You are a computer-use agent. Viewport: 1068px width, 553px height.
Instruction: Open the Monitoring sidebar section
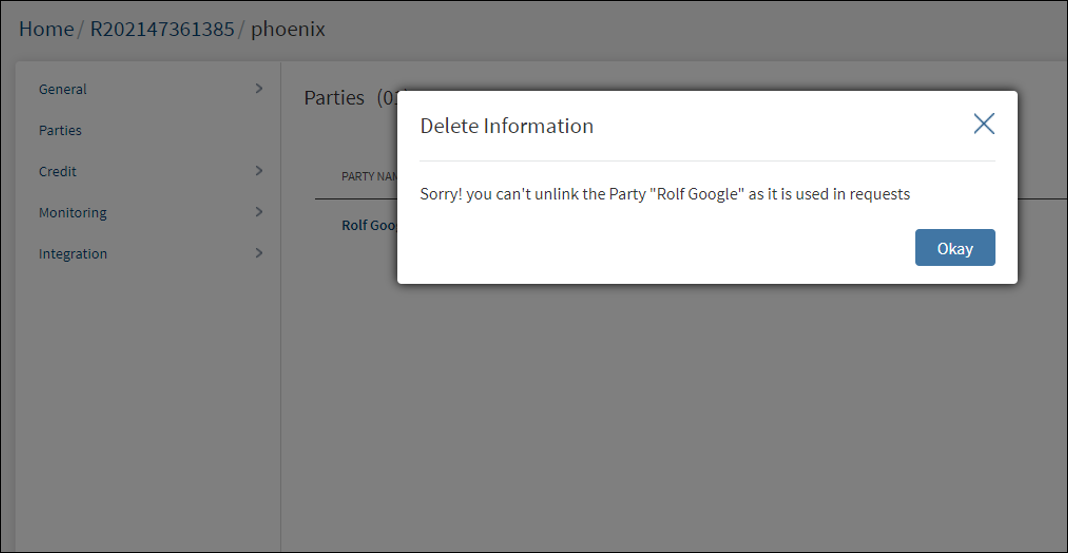pos(73,212)
